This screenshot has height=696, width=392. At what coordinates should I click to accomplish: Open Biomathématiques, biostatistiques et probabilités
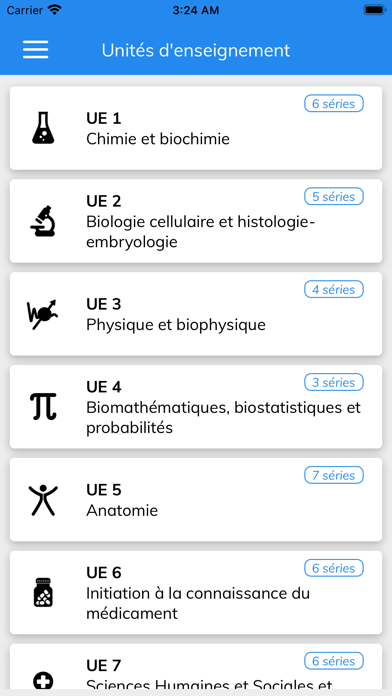(196, 407)
